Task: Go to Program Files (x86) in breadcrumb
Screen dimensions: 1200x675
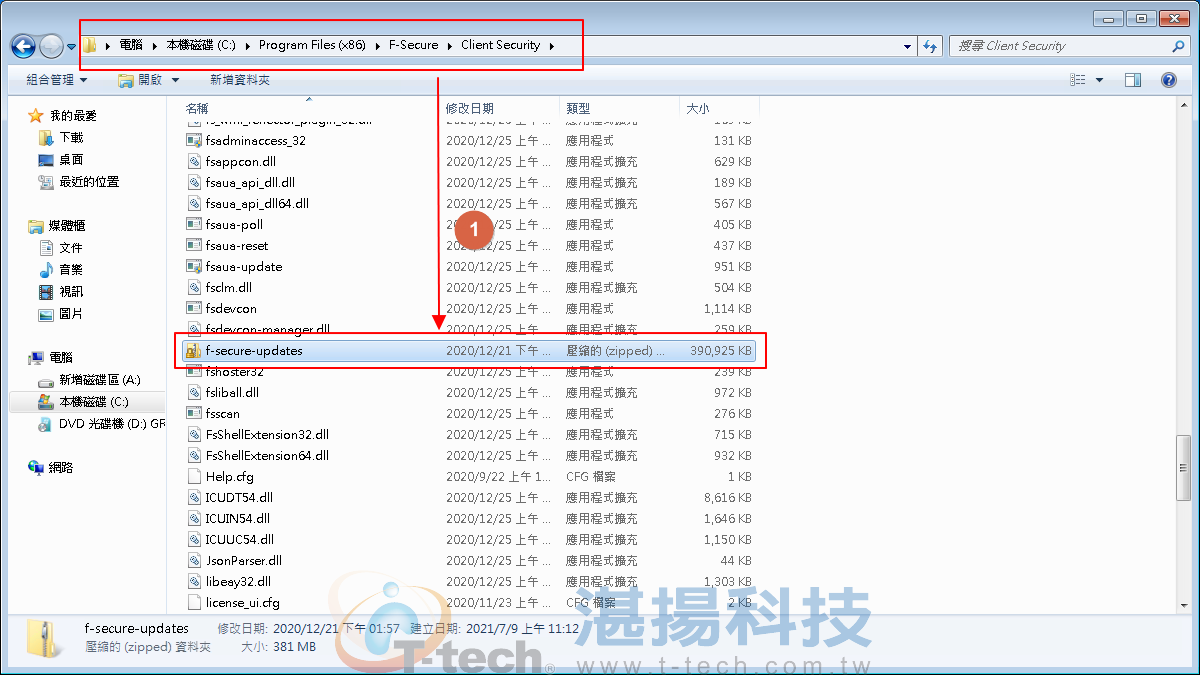Action: [312, 46]
